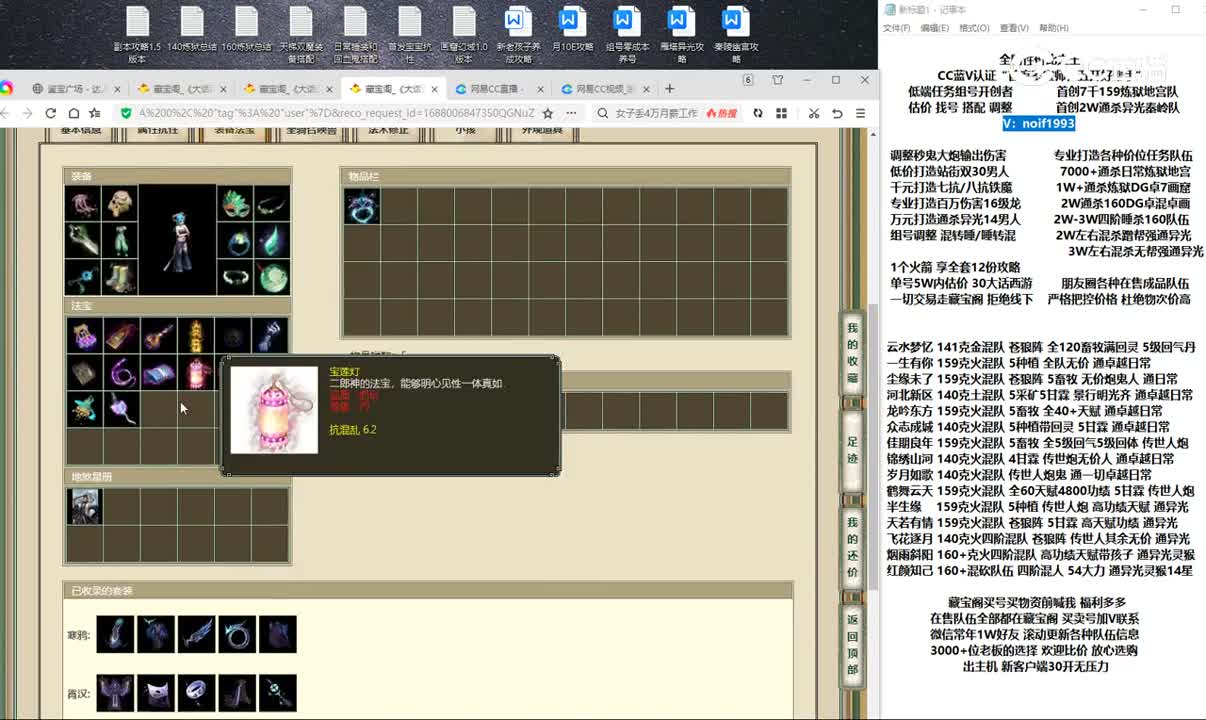Open the 查看(V) menu in Notepad
This screenshot has width=1206, height=720.
(x=1014, y=28)
